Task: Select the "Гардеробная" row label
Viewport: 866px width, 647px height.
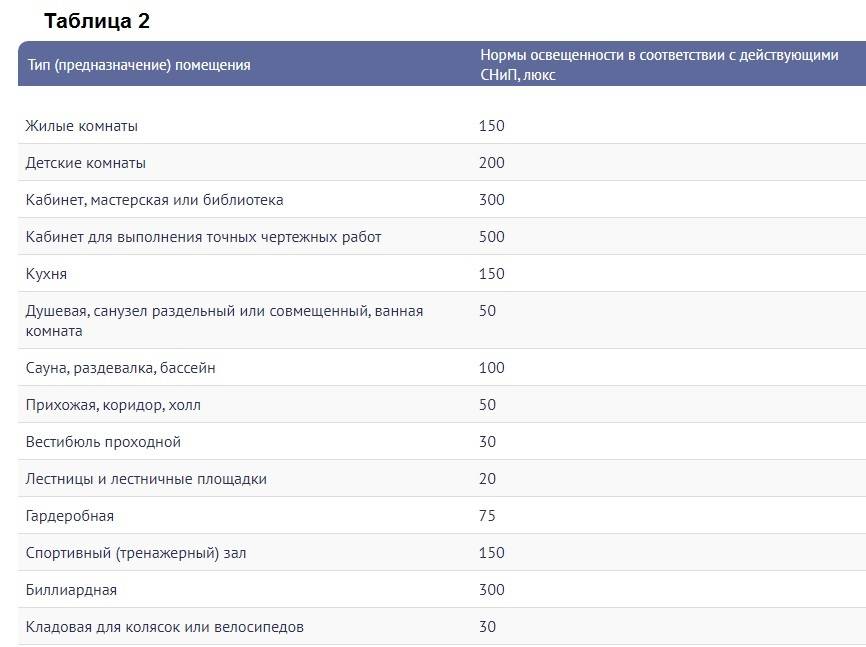Action: click(70, 516)
